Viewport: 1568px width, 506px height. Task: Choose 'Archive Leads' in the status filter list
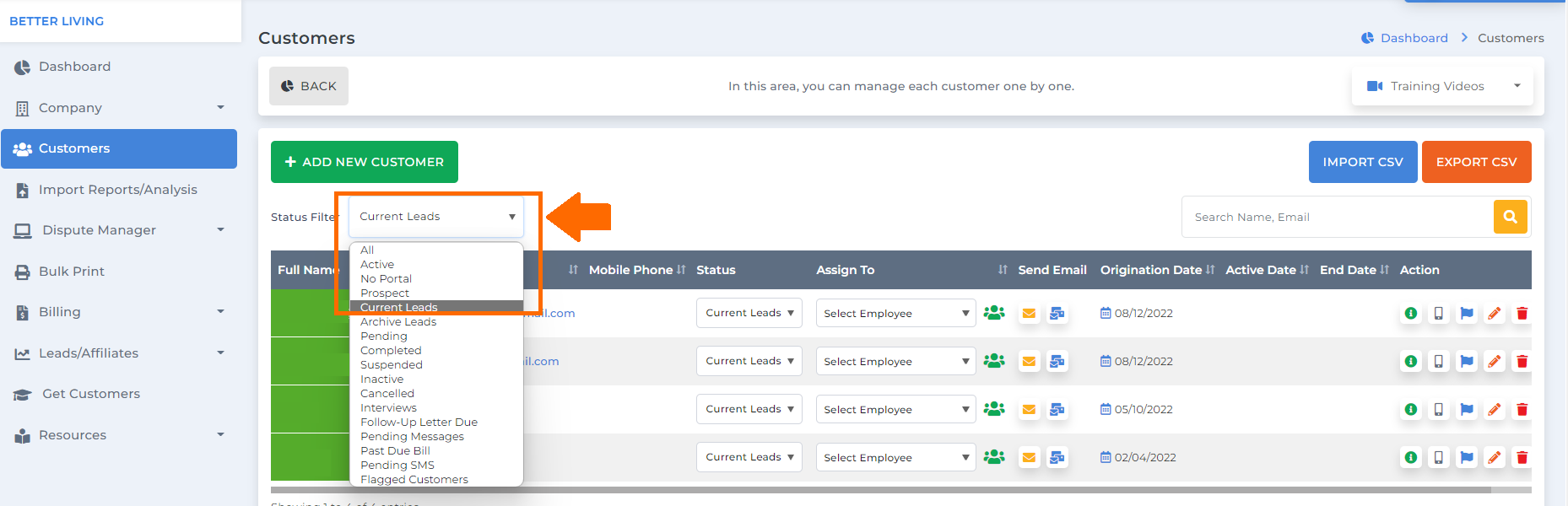click(x=436, y=322)
